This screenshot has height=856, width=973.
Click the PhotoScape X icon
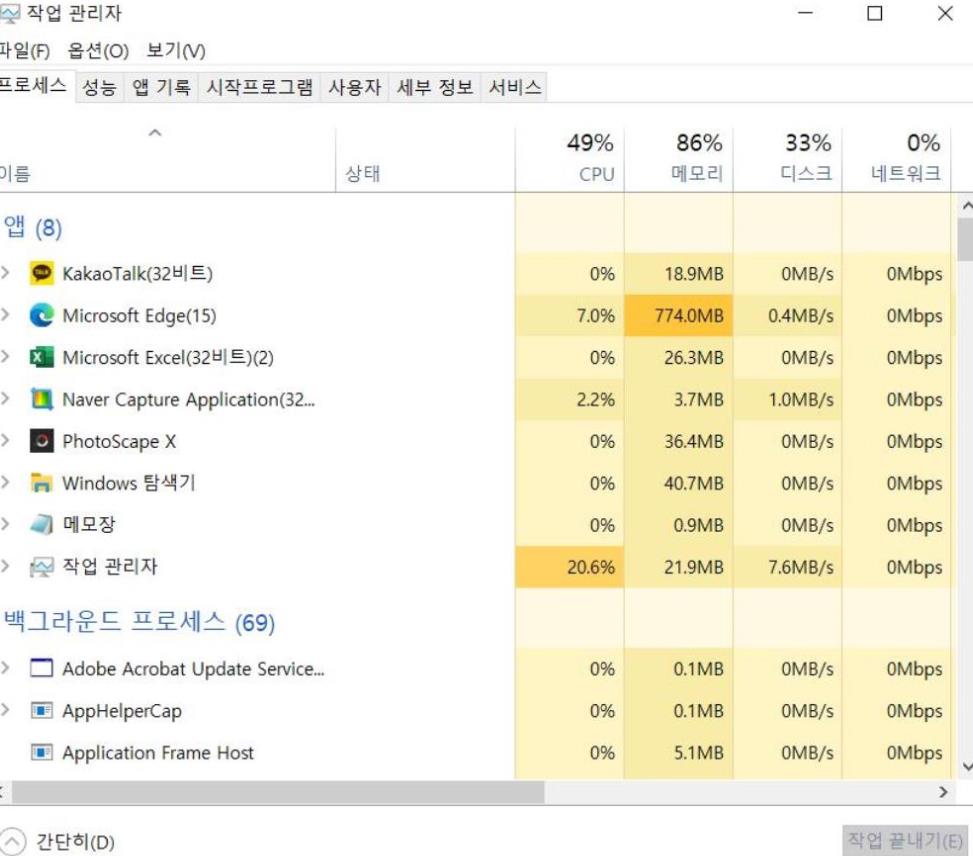point(42,441)
